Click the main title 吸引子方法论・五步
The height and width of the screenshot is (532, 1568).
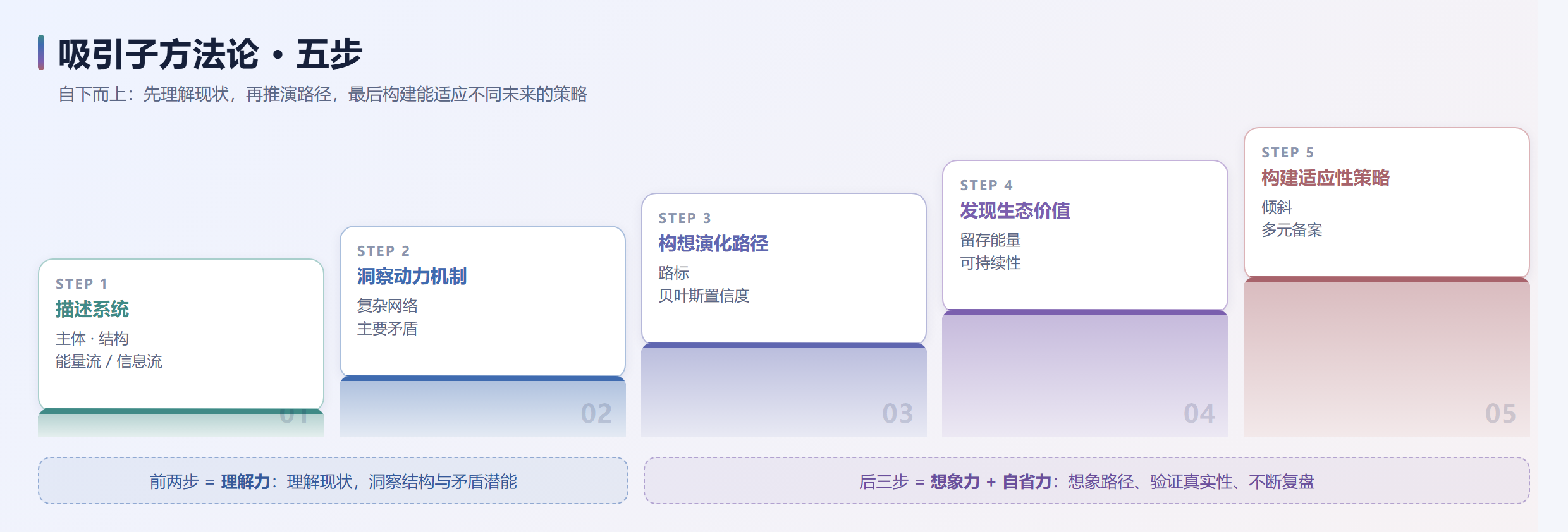[x=210, y=54]
